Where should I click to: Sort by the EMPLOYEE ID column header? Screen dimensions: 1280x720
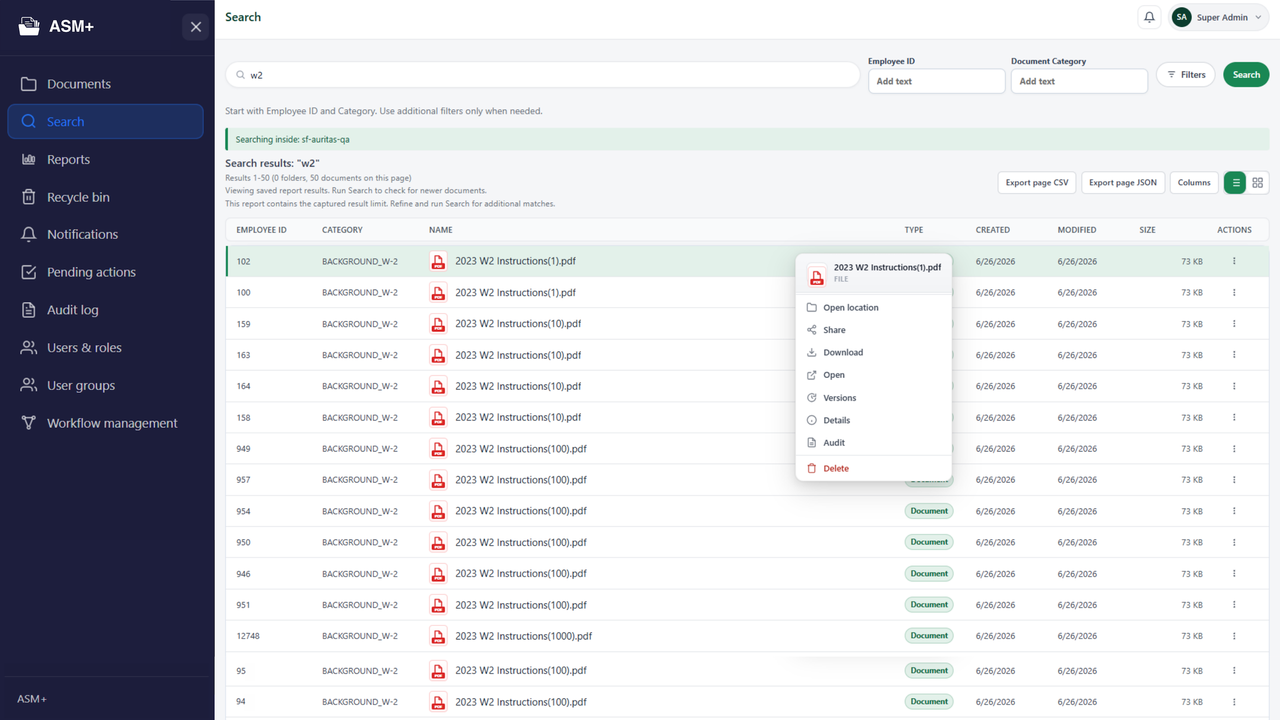click(262, 230)
